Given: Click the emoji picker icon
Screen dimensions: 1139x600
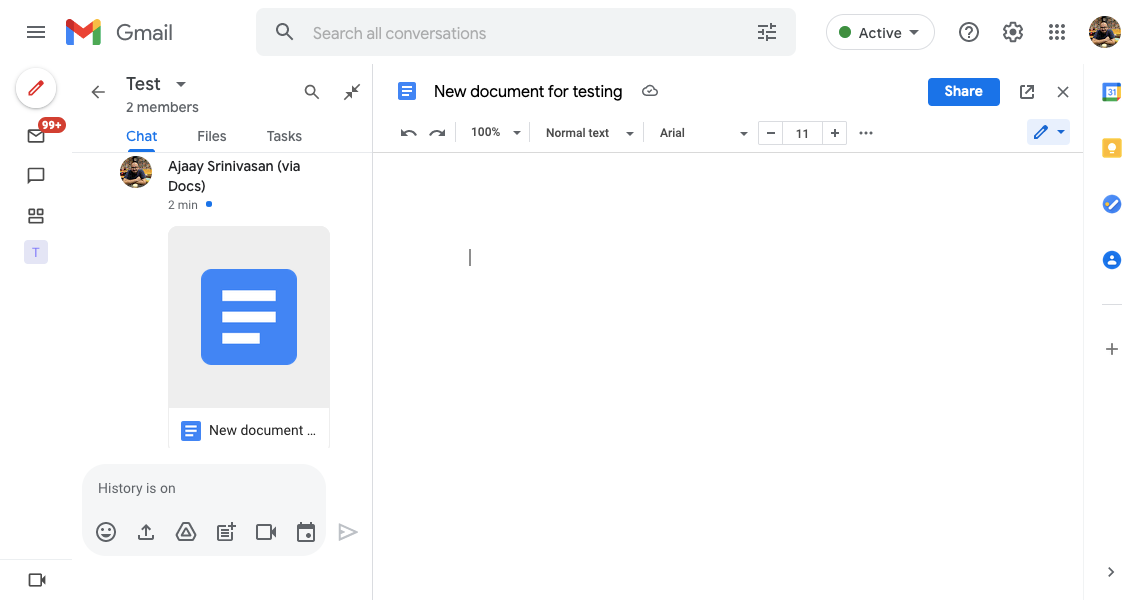Looking at the screenshot, I should pos(106,532).
